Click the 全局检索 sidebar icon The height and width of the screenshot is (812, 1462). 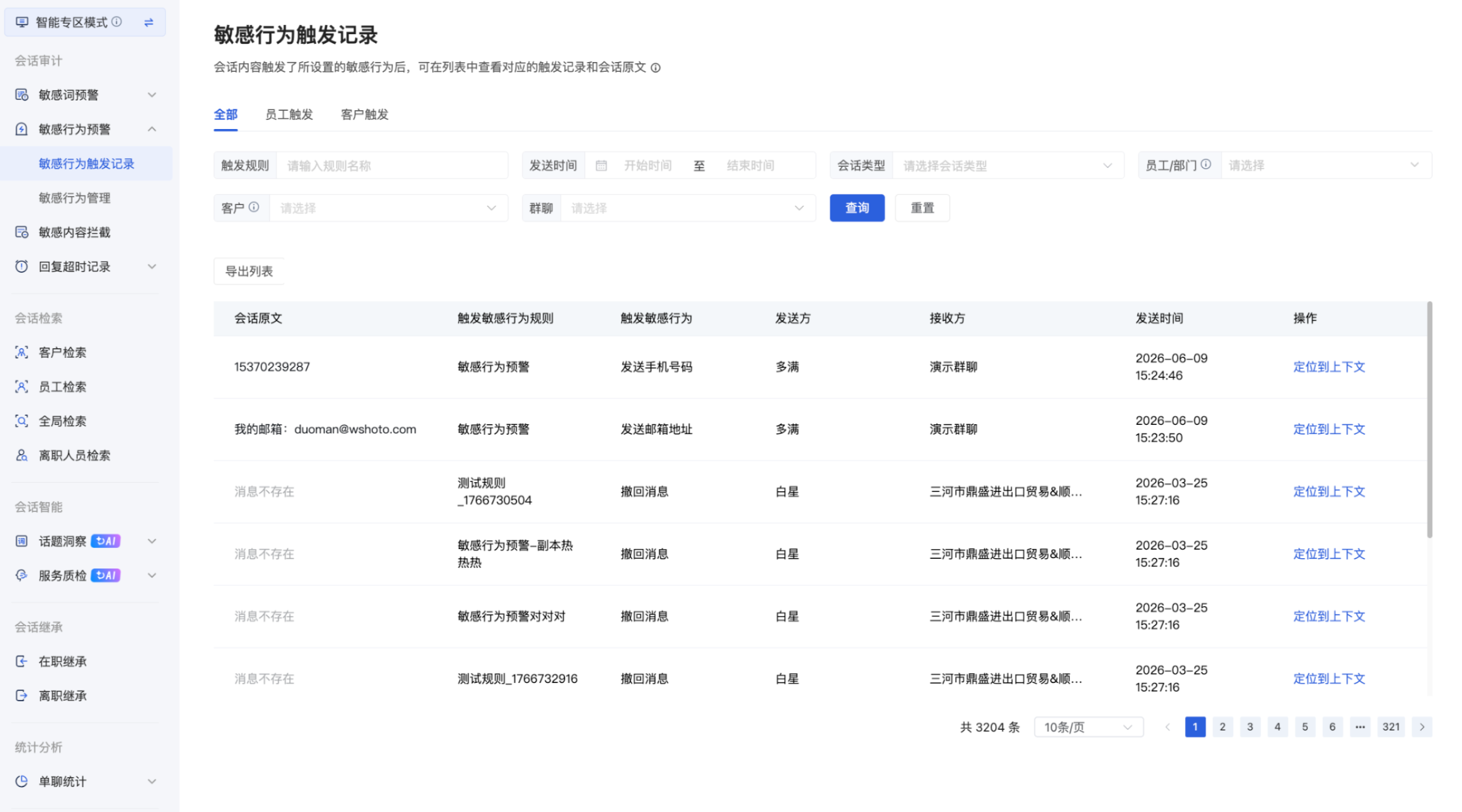tap(22, 421)
